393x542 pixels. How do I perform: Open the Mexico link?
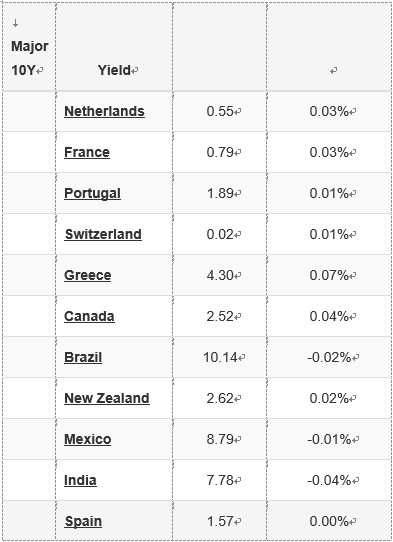(x=87, y=439)
